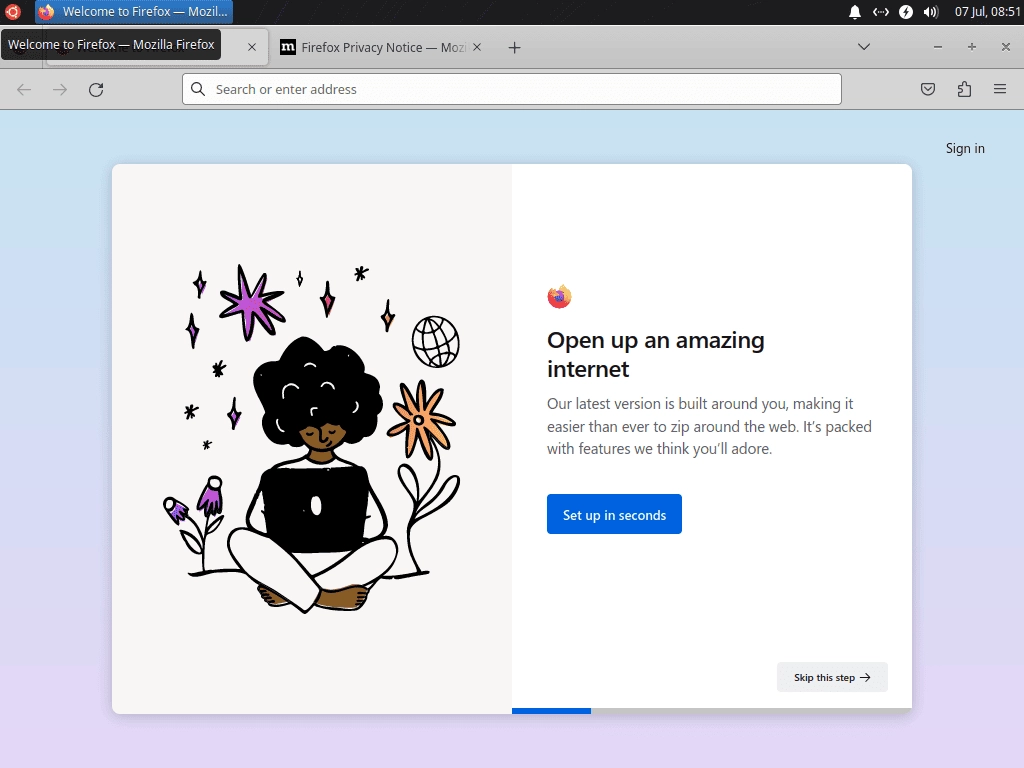
Task: Click the Sign in link
Action: [965, 148]
